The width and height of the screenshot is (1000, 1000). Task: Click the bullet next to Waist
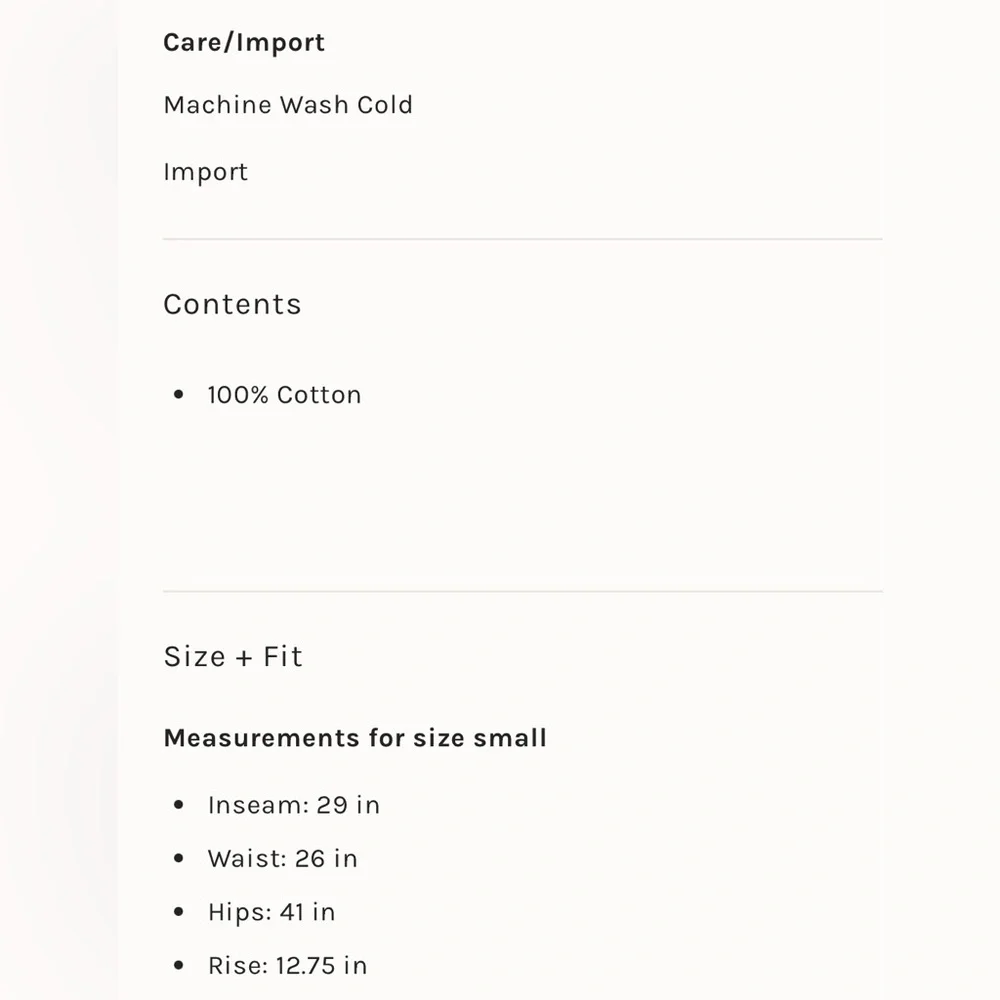(179, 858)
